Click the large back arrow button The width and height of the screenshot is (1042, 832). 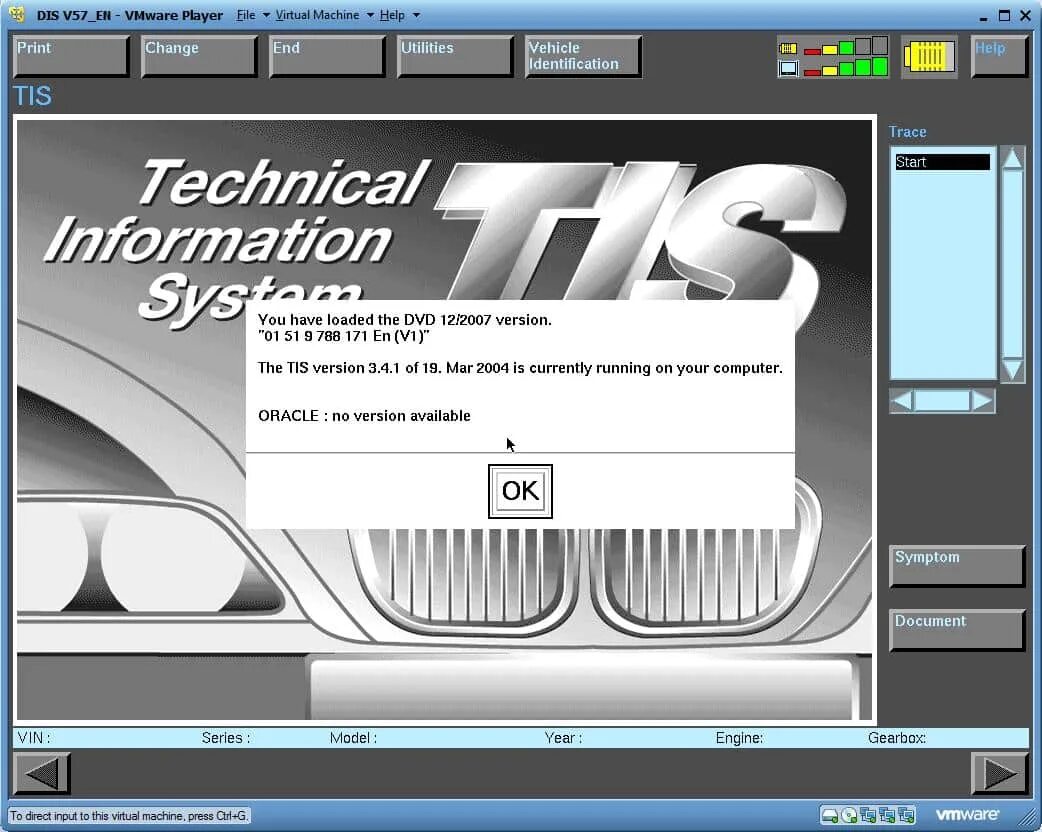pos(42,774)
